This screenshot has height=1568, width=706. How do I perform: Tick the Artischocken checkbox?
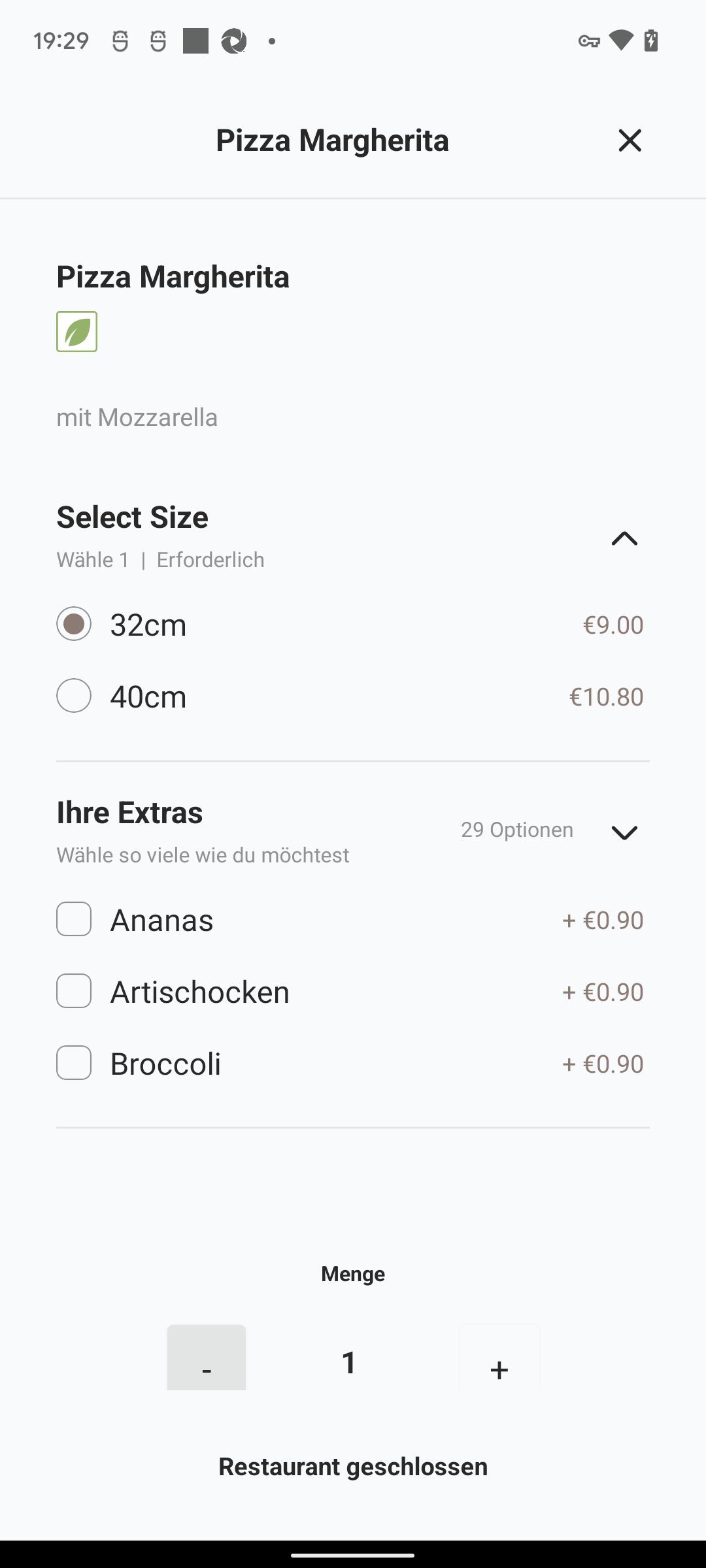click(x=74, y=991)
